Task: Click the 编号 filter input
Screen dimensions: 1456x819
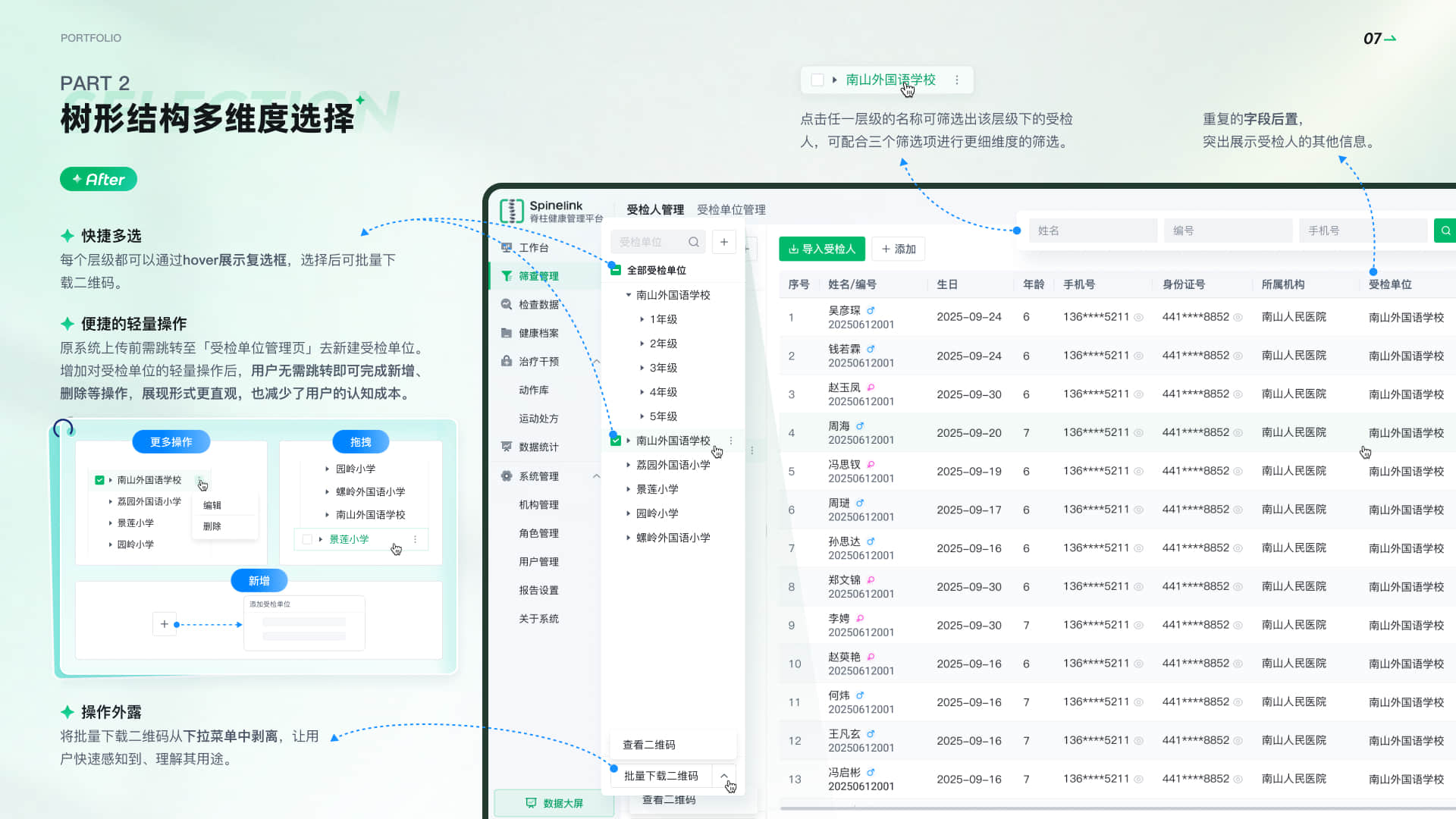Action: [x=1228, y=231]
